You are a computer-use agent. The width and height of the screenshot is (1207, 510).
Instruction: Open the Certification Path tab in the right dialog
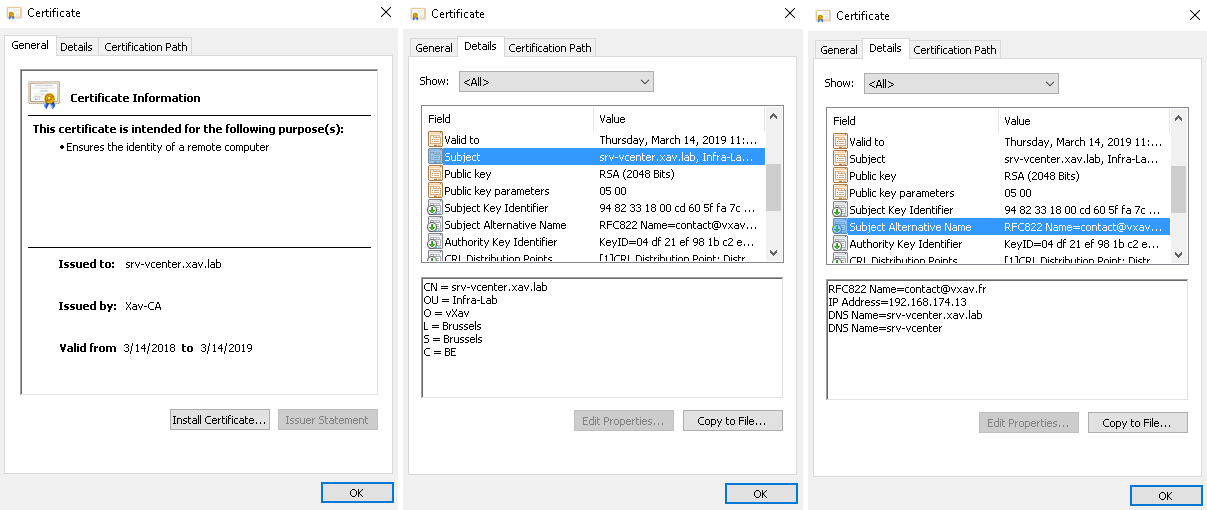point(954,50)
